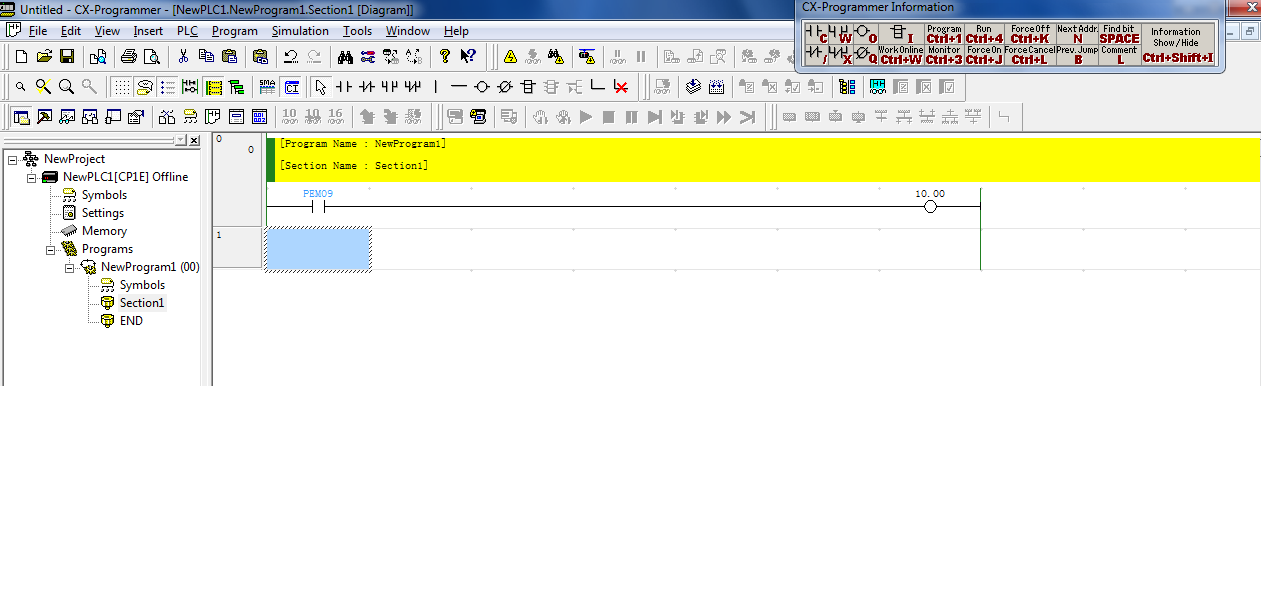1261x614 pixels.
Task: Pick the New Coil tool
Action: (482, 87)
